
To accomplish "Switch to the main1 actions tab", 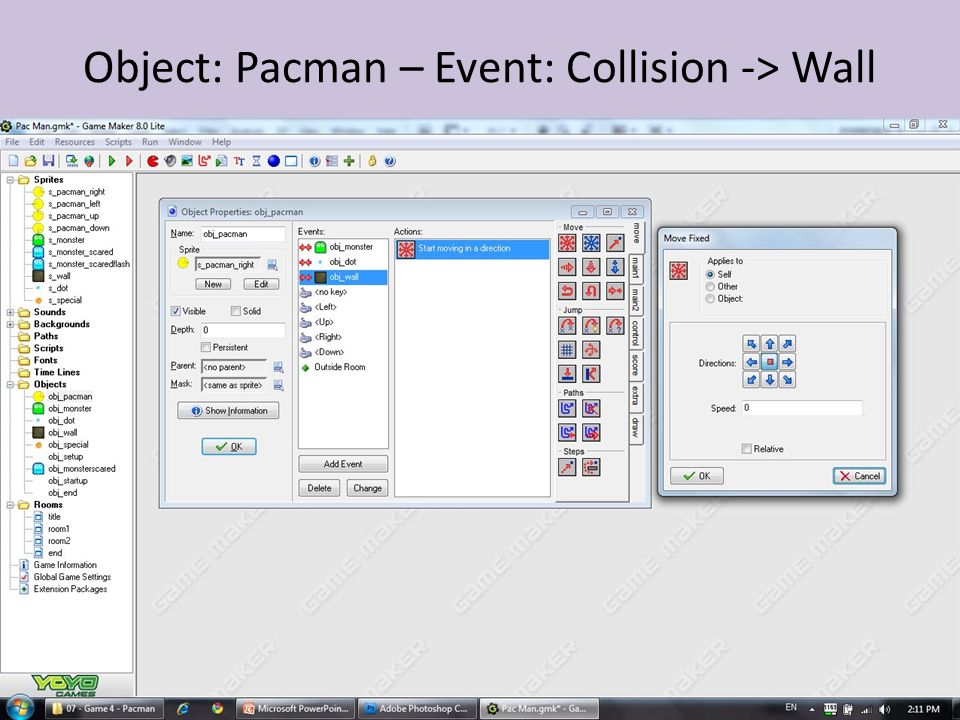I will pos(636,268).
